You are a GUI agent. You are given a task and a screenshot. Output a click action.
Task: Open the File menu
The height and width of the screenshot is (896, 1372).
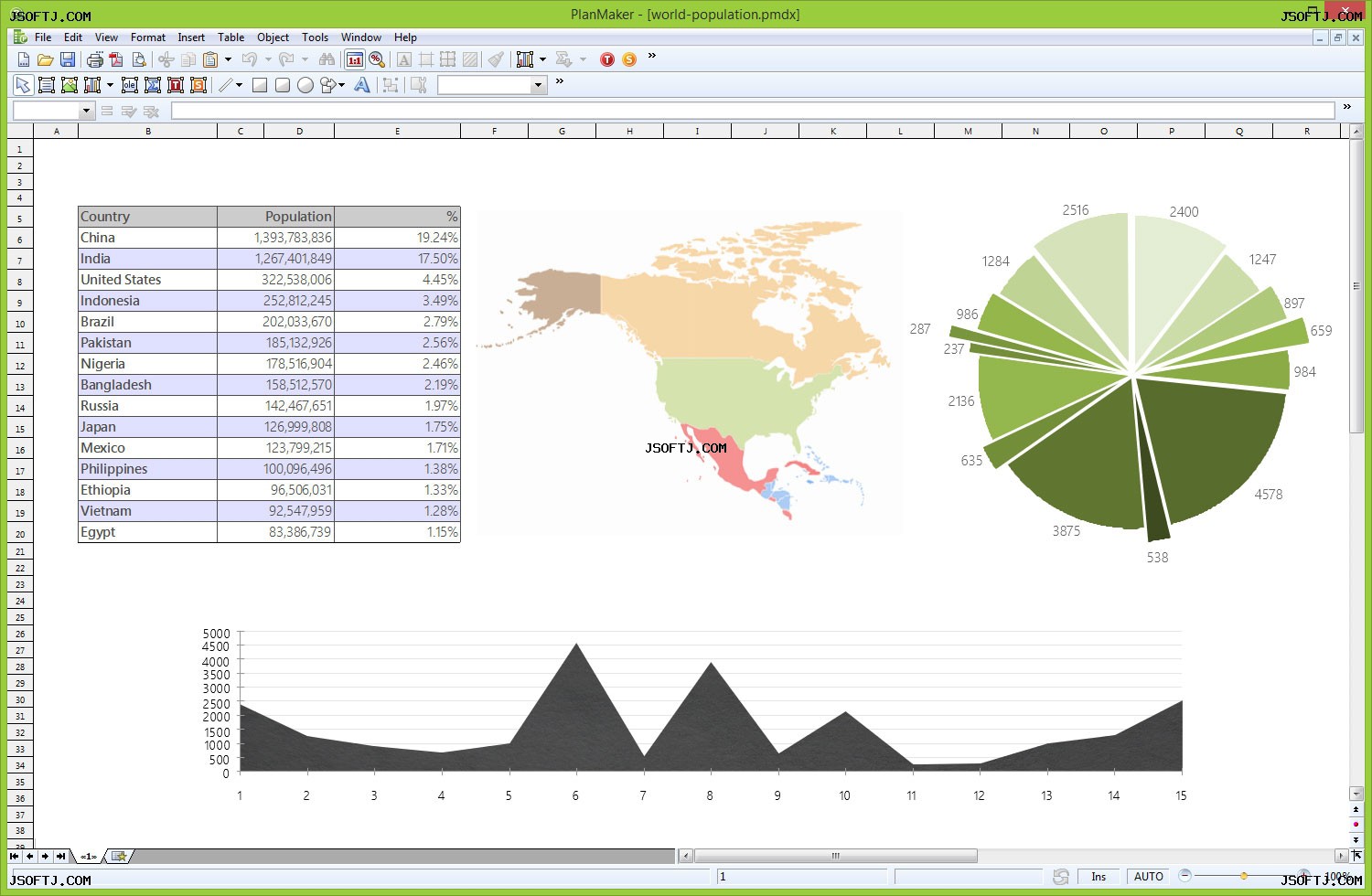[43, 37]
